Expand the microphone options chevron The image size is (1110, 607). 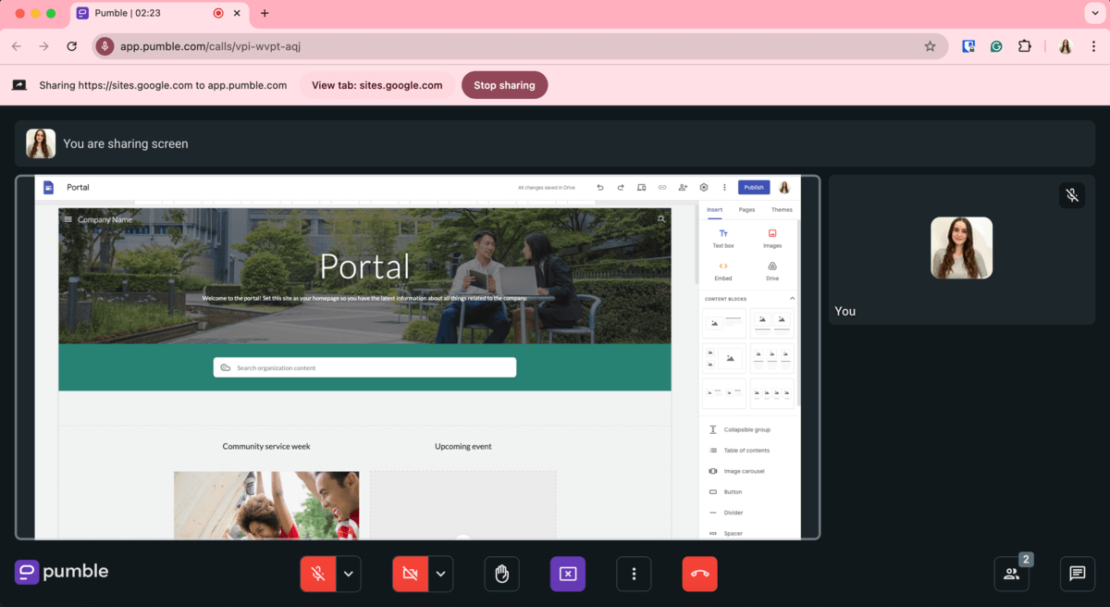(347, 574)
